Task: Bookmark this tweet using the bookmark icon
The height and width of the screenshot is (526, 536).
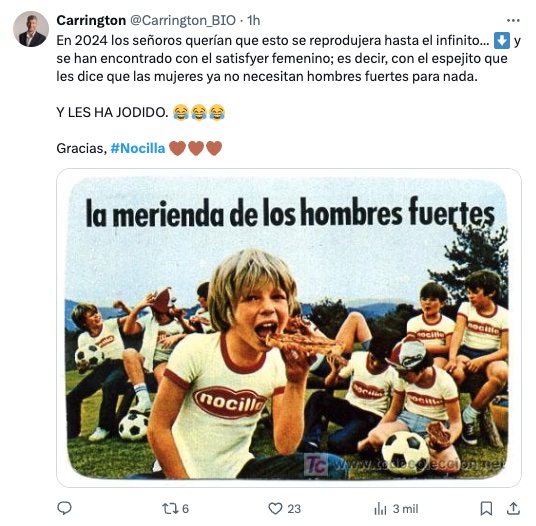Action: click(486, 509)
